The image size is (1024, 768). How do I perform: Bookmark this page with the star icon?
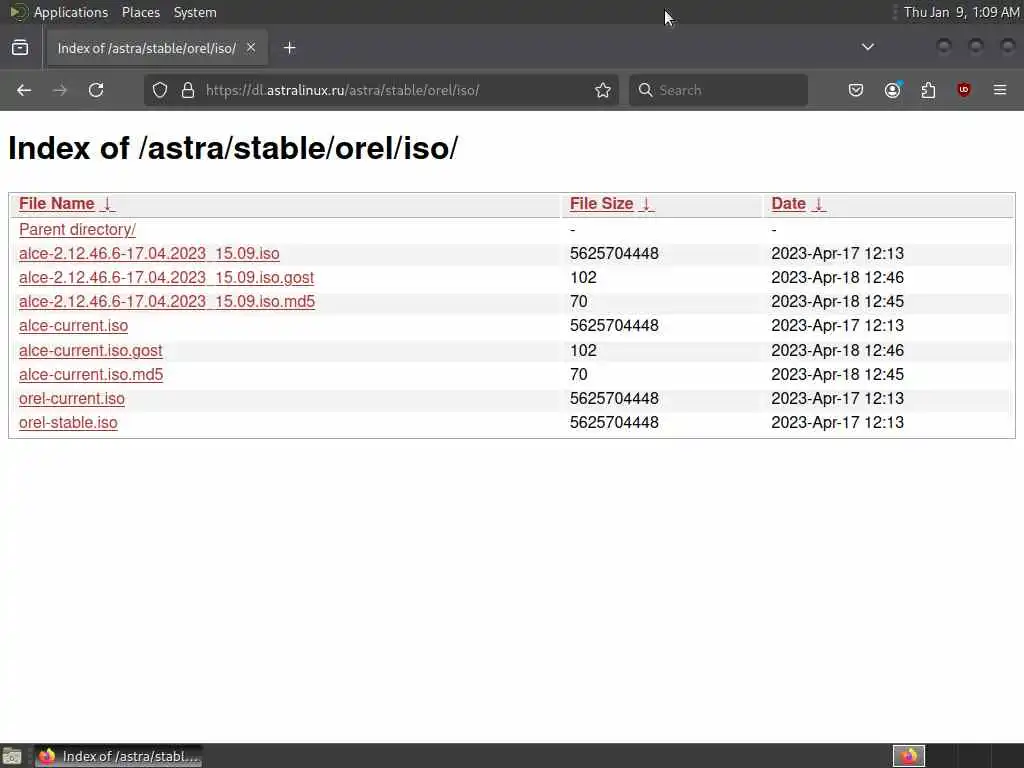click(x=603, y=90)
